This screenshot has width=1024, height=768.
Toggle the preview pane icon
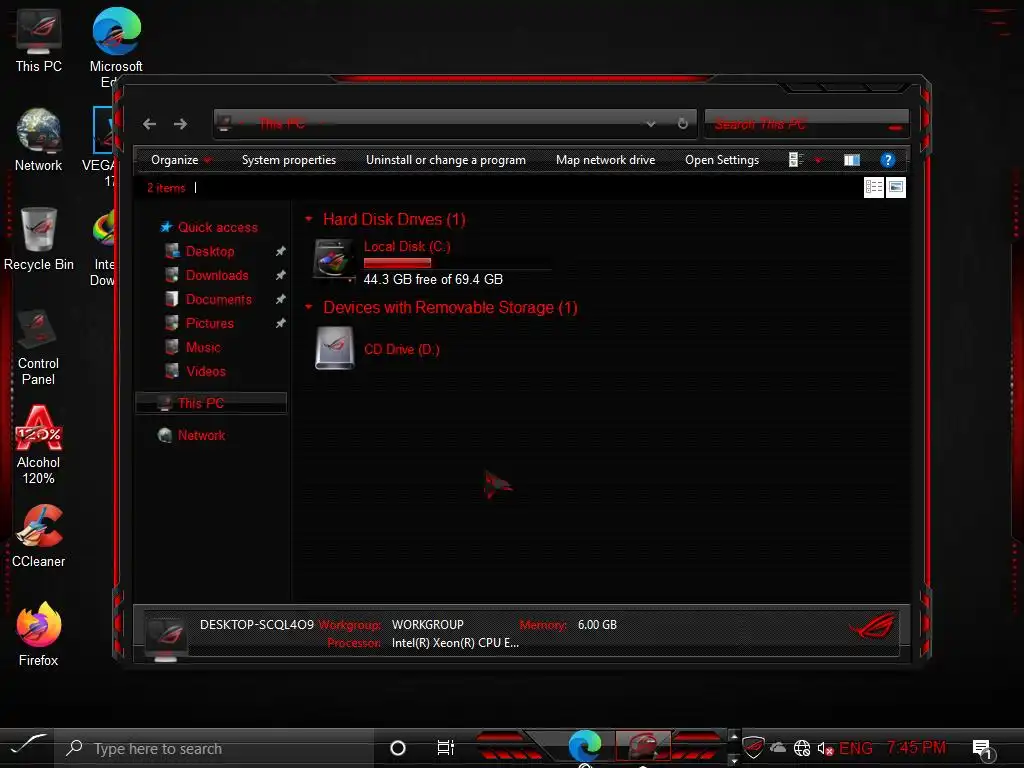852,160
